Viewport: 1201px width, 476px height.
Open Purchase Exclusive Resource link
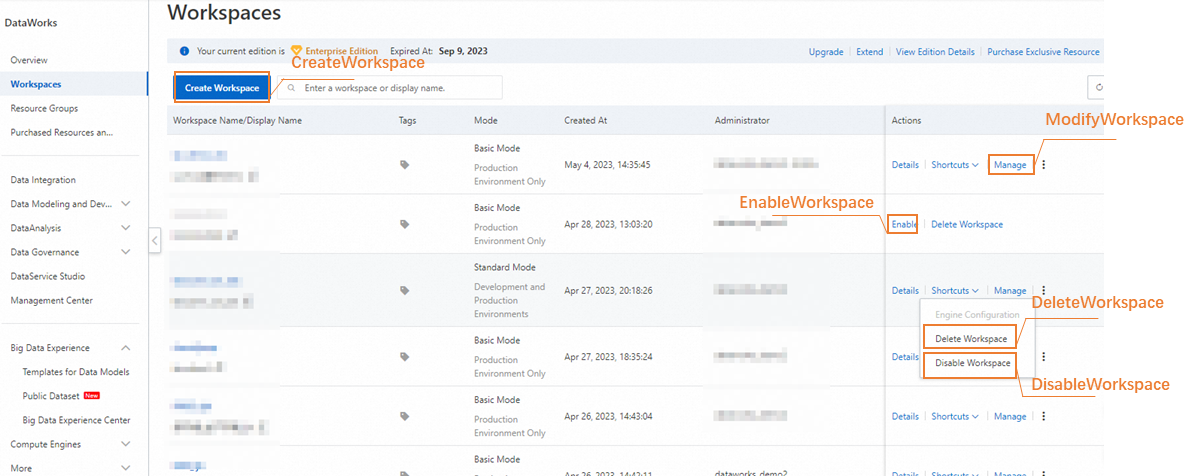click(1043, 51)
